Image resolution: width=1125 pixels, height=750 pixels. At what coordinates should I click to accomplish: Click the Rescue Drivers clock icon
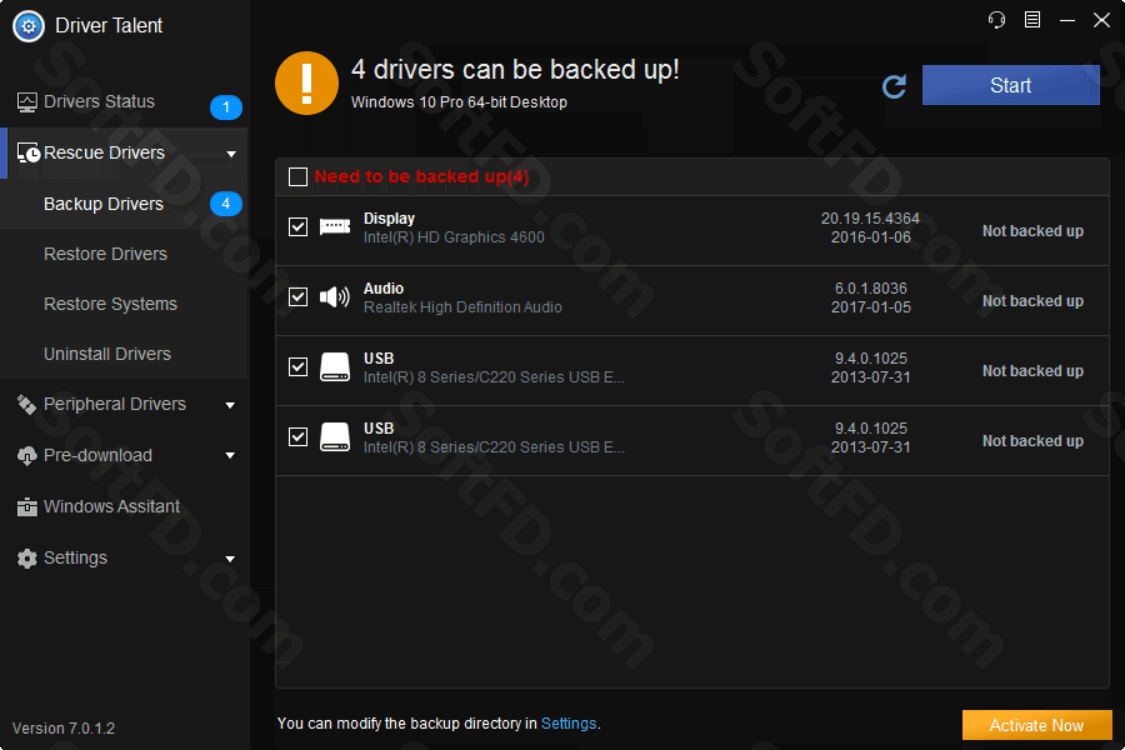(28, 153)
